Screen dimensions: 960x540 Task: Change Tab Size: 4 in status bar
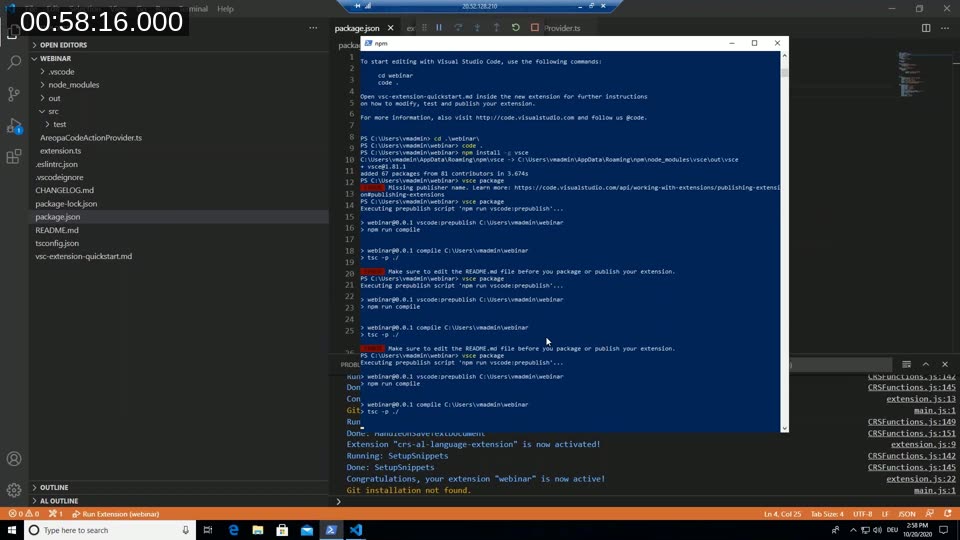827,514
